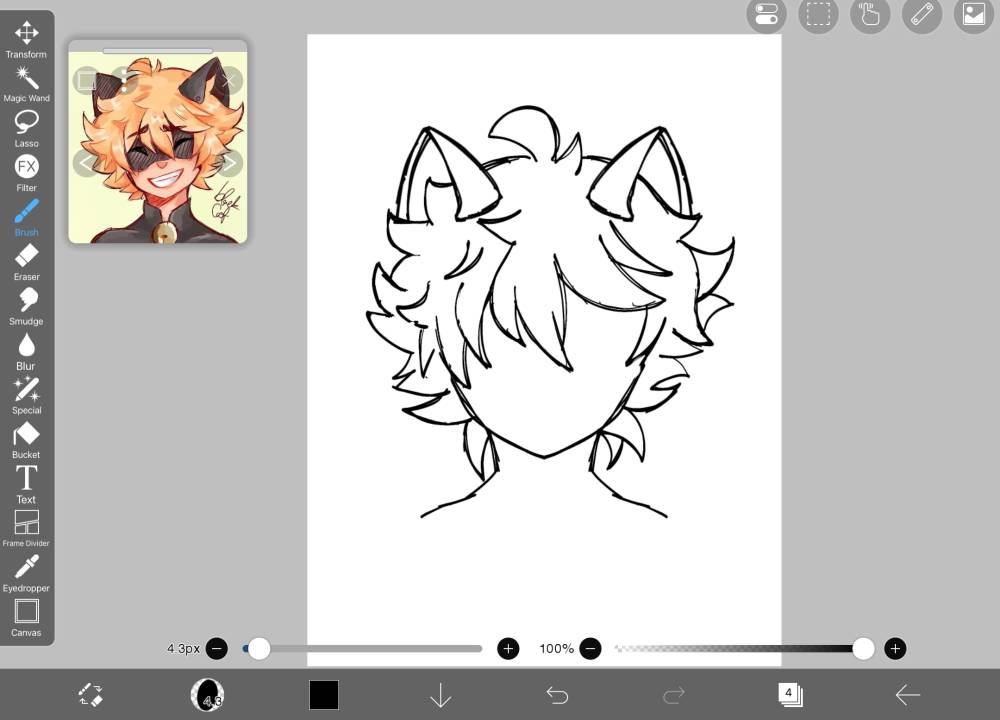1000x720 pixels.
Task: Switch between brush and eraser icon
Action: pos(90,694)
